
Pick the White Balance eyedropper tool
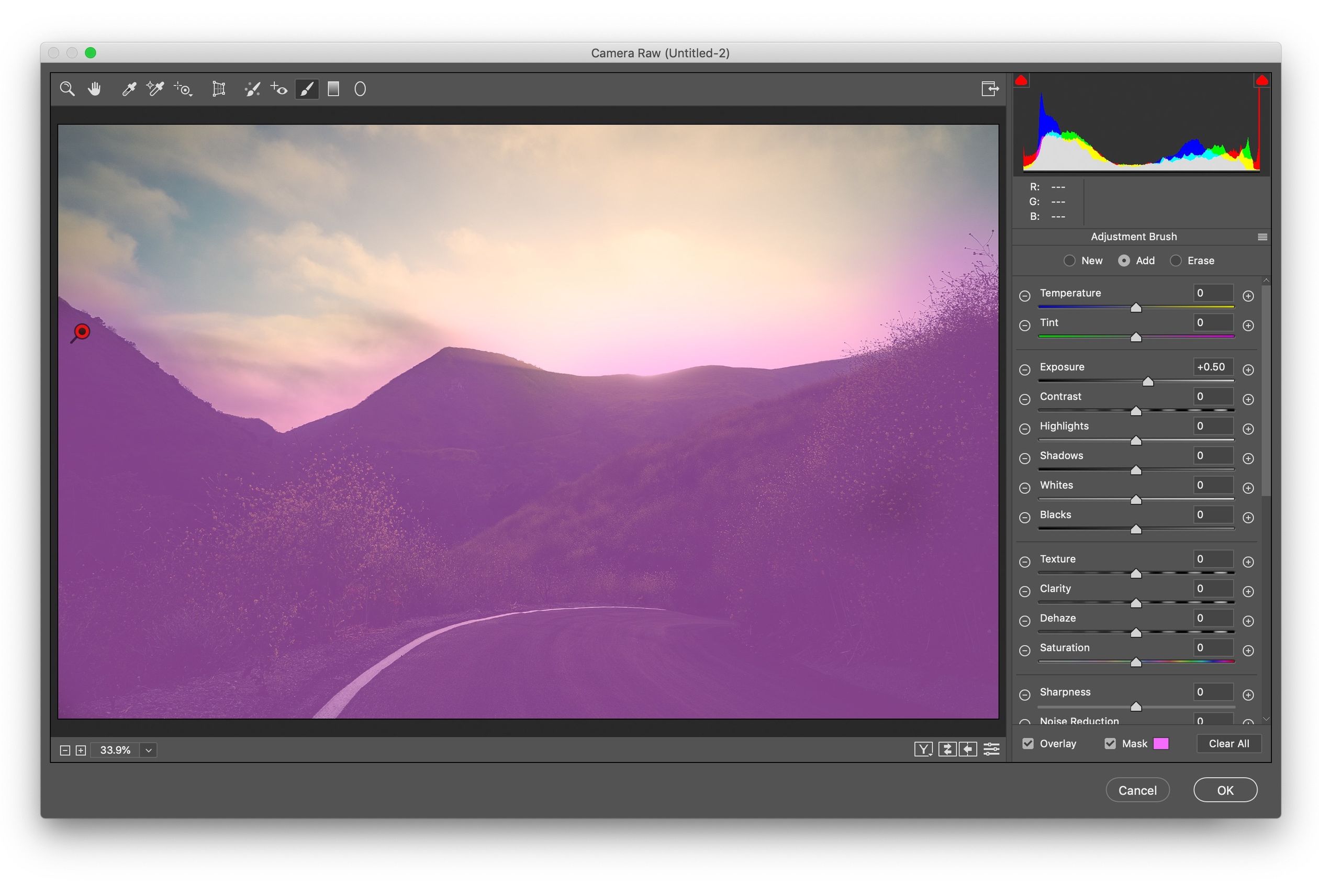click(129, 88)
